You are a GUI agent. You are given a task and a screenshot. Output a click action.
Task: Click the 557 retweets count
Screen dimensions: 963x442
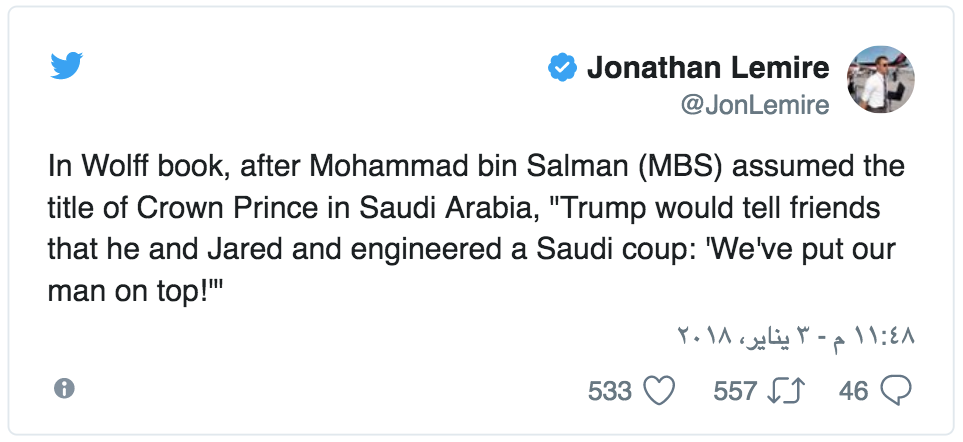coord(734,391)
